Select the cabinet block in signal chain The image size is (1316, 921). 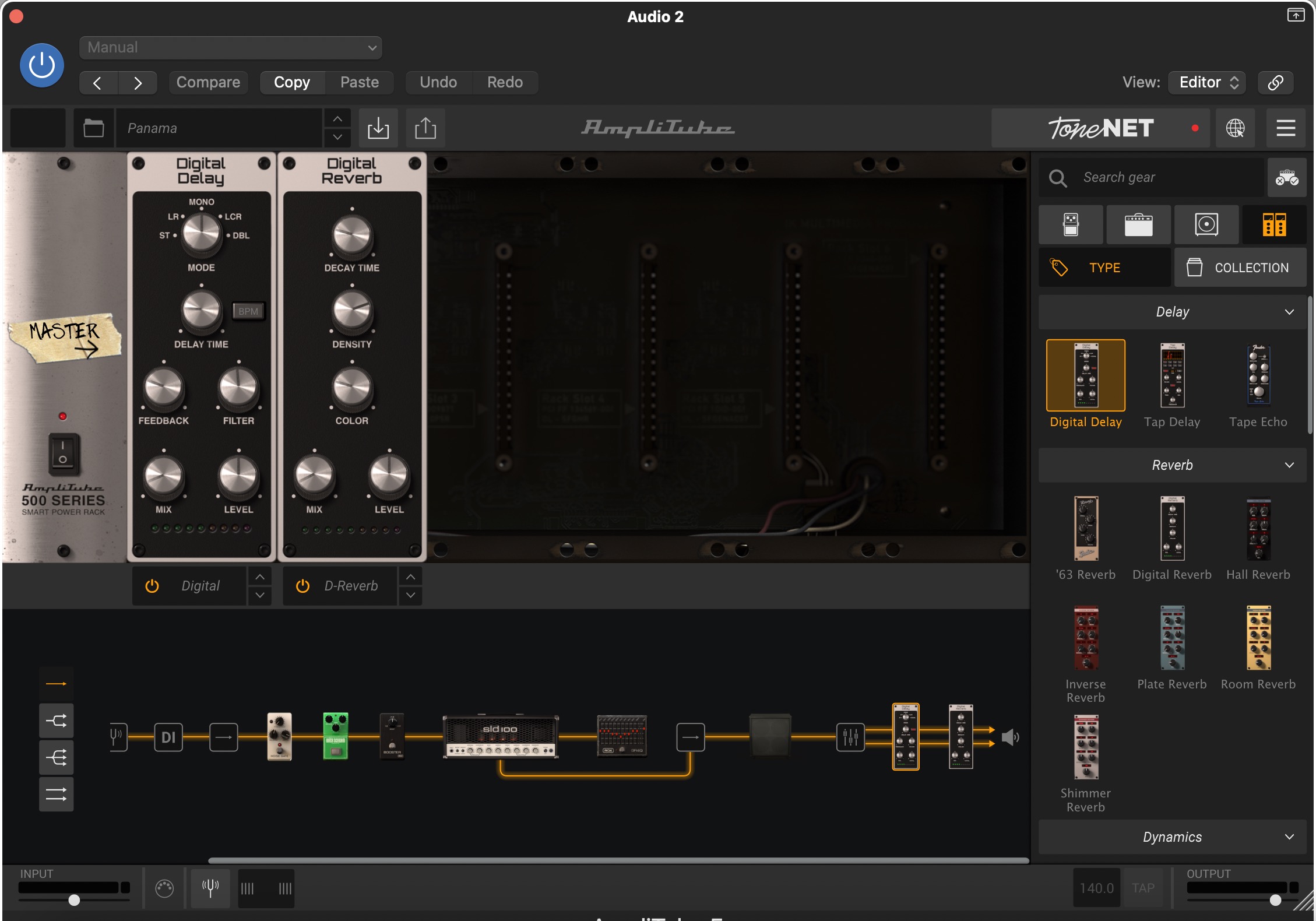pos(770,735)
